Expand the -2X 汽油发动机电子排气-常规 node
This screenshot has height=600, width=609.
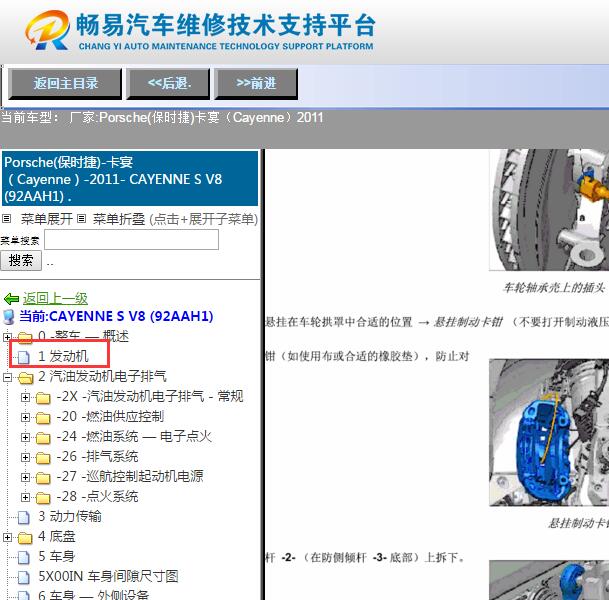coord(25,397)
